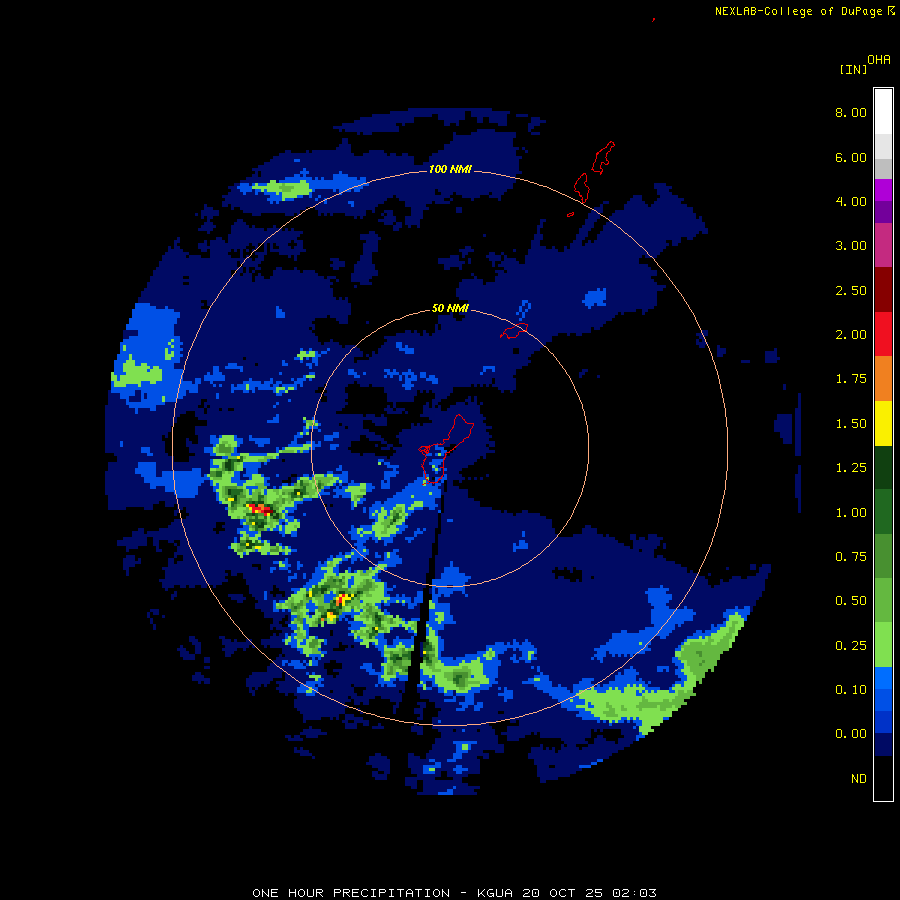Click the 50 NMI range ring label
Image resolution: width=900 pixels, height=900 pixels.
[450, 308]
